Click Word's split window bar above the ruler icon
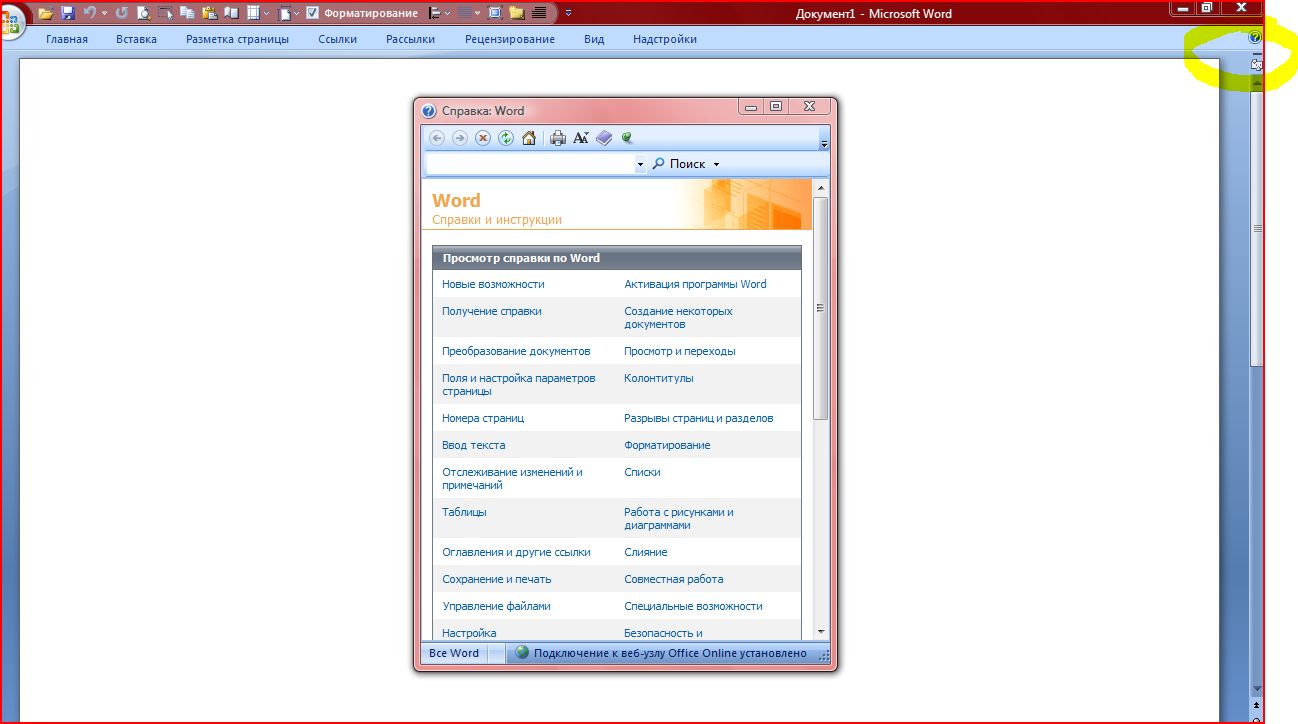The image size is (1298, 724). [x=1257, y=53]
